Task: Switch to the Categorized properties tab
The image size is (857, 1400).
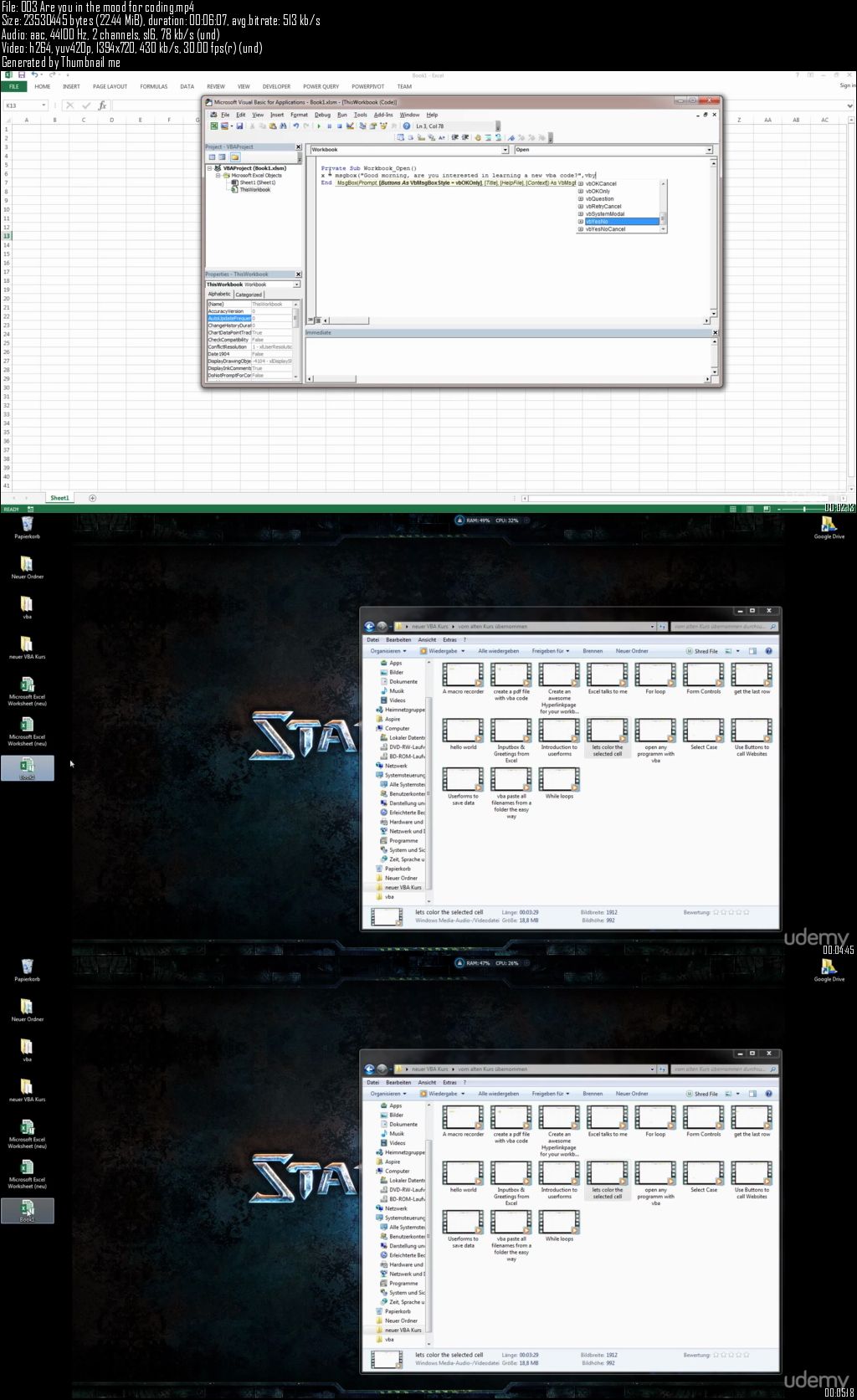Action: 249,295
